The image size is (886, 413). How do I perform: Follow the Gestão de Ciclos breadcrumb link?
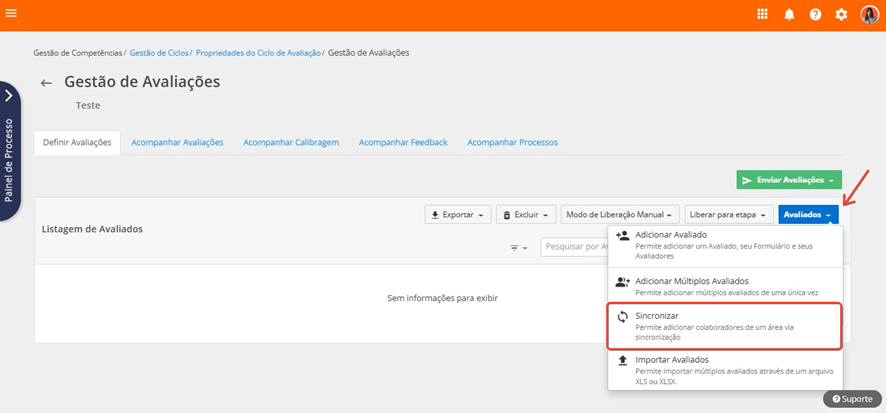point(159,52)
